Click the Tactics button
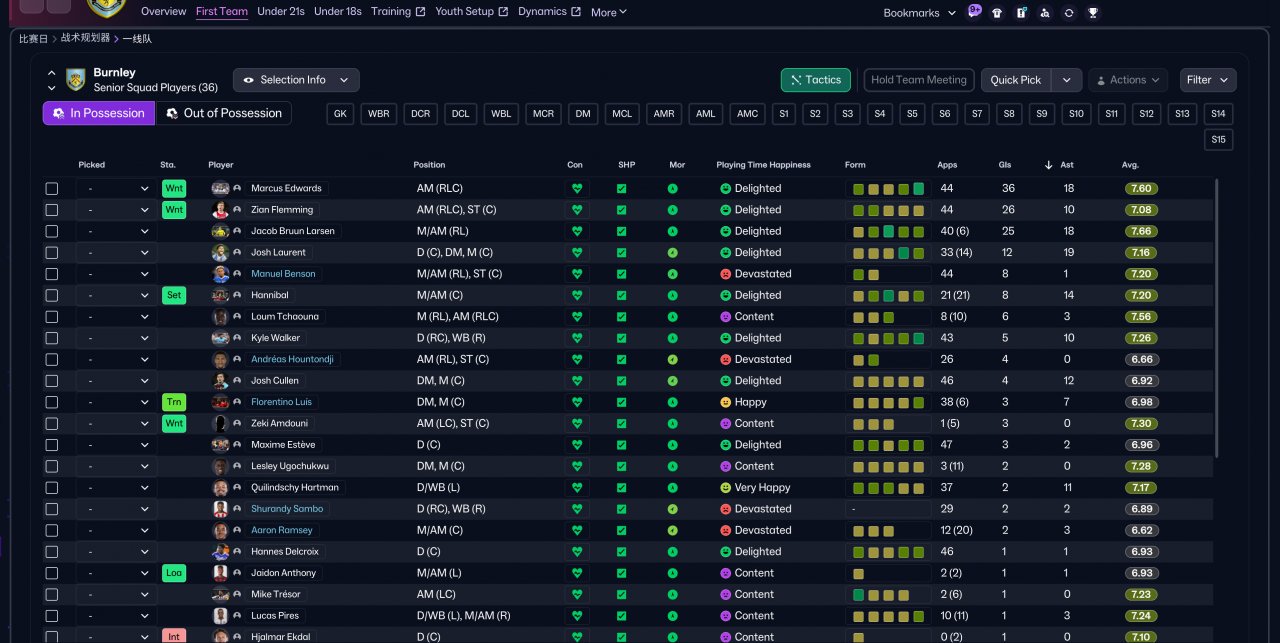 tap(816, 80)
